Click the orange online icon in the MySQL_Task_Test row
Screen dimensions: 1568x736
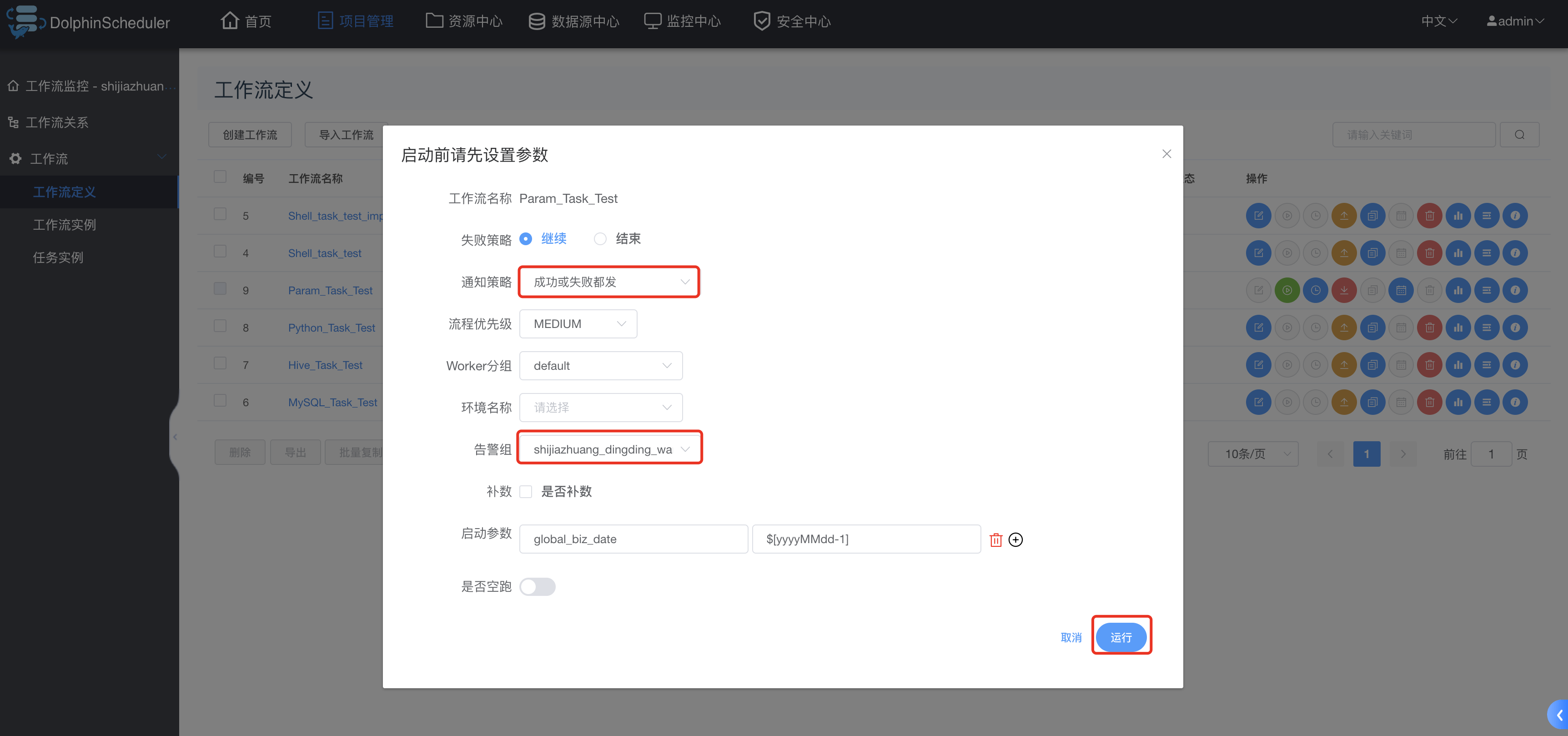[1344, 402]
